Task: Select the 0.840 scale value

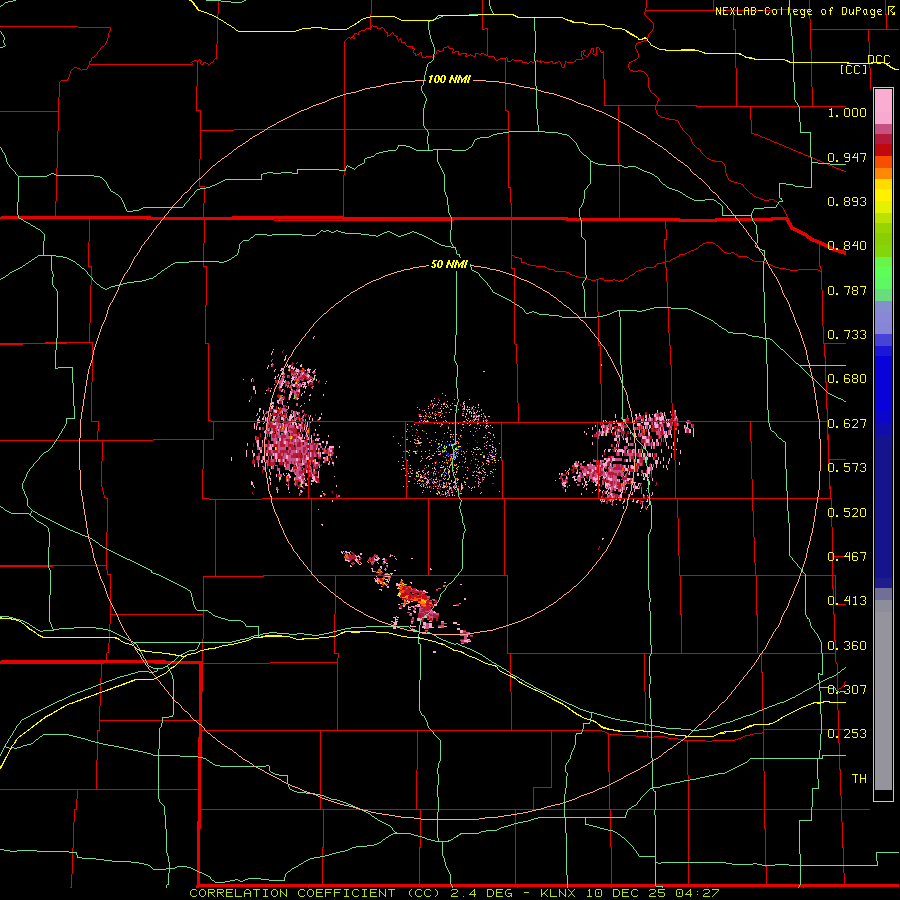Action: (x=847, y=246)
